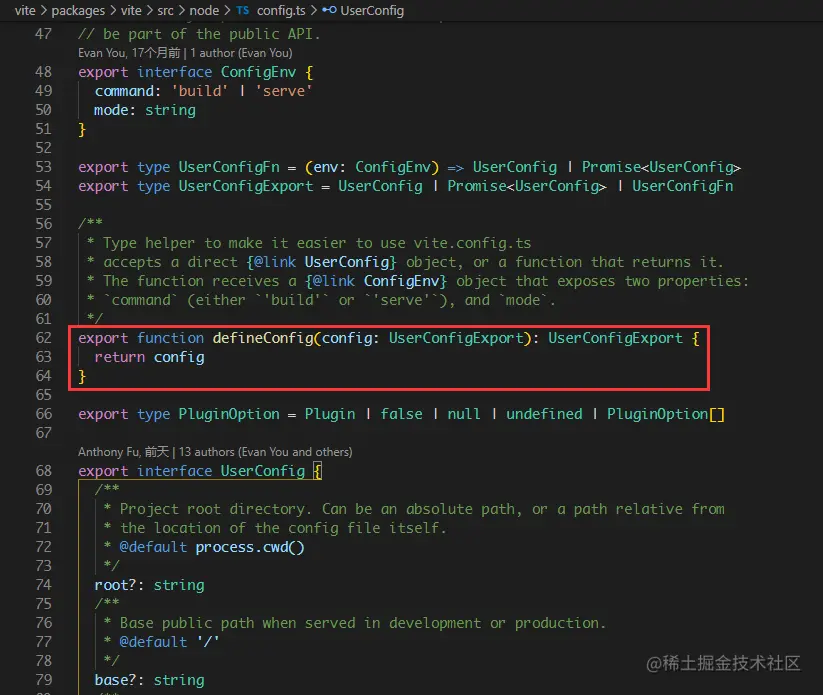Viewport: 823px width, 695px height.
Task: Expand the node breadcrumb entry
Action: click(204, 11)
